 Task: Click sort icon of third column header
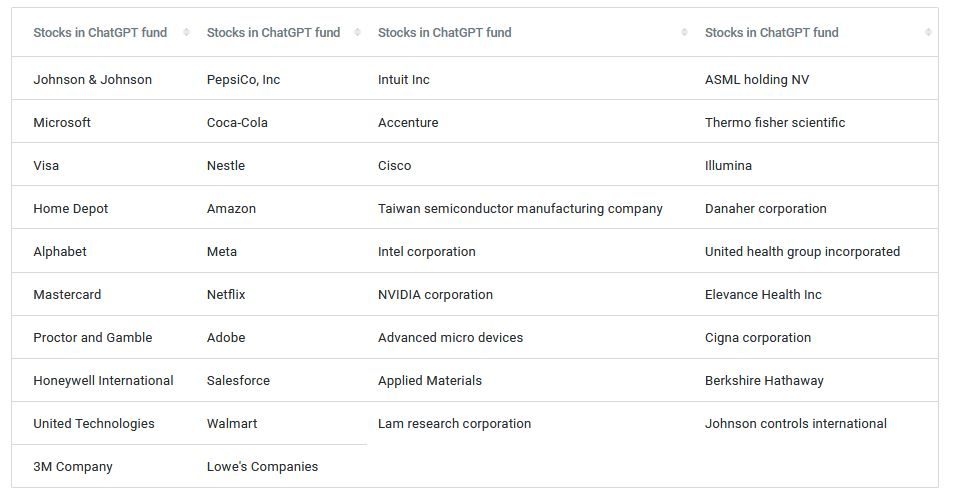[684, 32]
